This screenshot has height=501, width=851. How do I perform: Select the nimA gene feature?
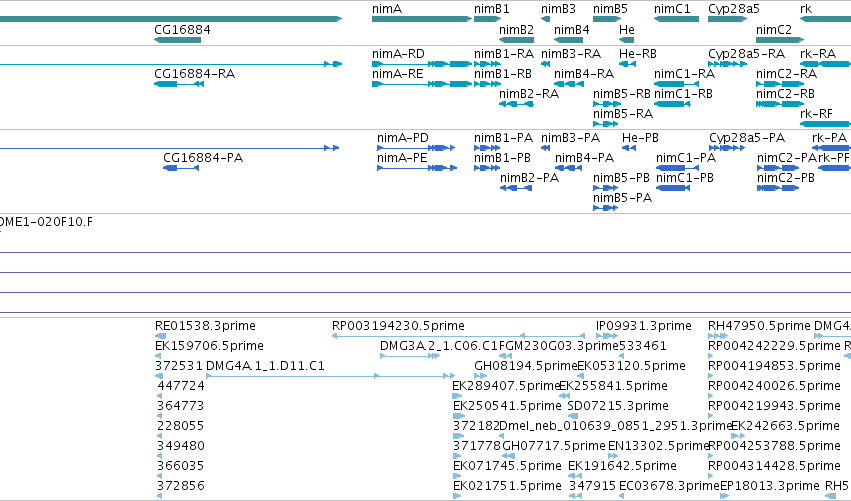(x=422, y=19)
